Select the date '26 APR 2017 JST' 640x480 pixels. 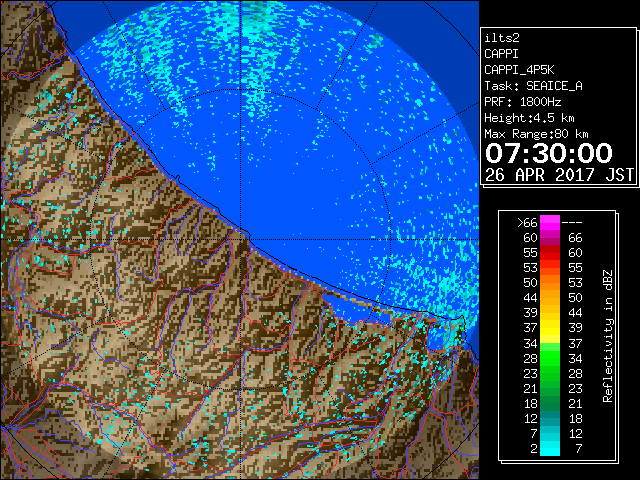pos(559,175)
